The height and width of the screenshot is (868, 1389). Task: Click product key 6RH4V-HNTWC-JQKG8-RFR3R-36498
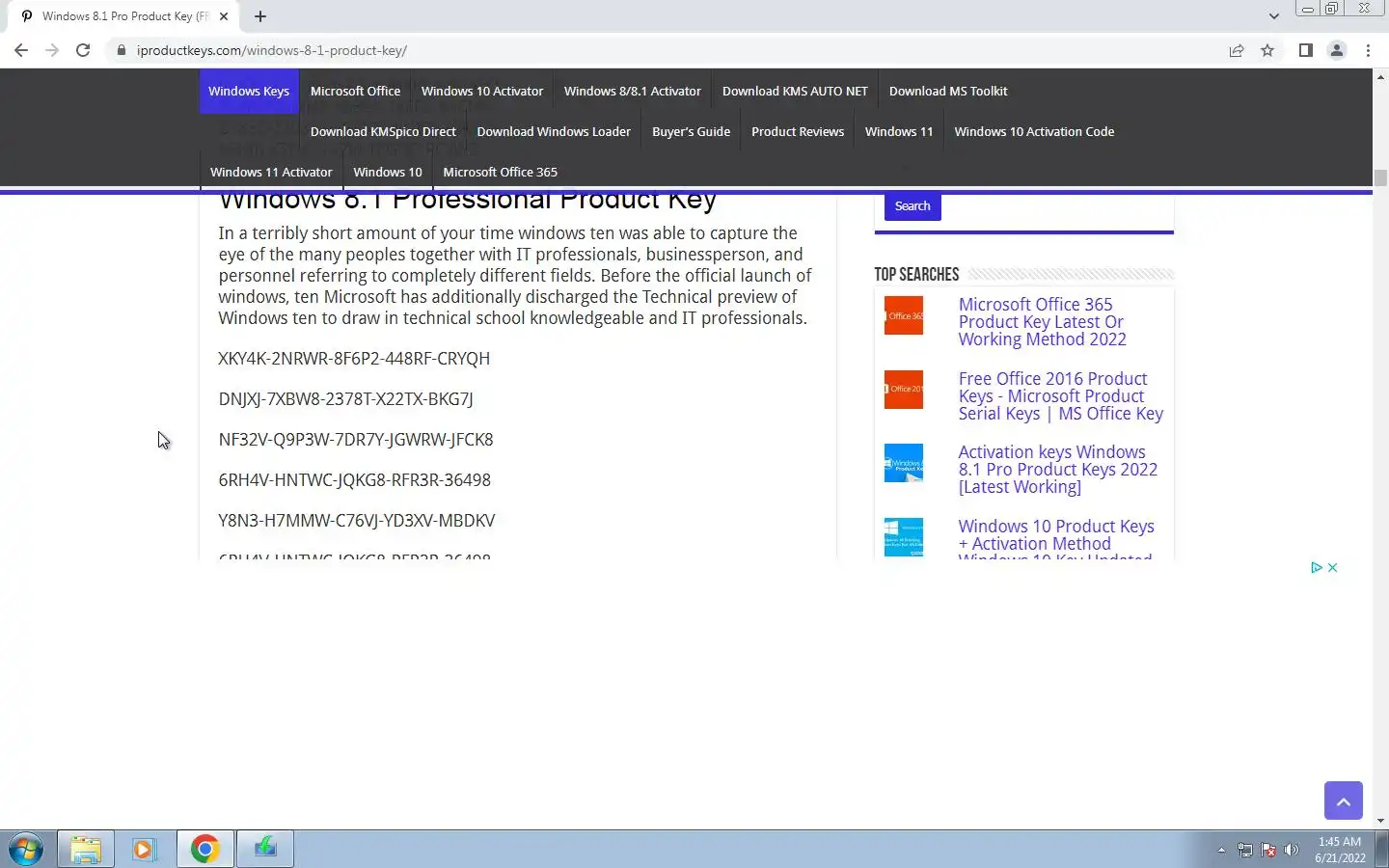[x=354, y=480]
